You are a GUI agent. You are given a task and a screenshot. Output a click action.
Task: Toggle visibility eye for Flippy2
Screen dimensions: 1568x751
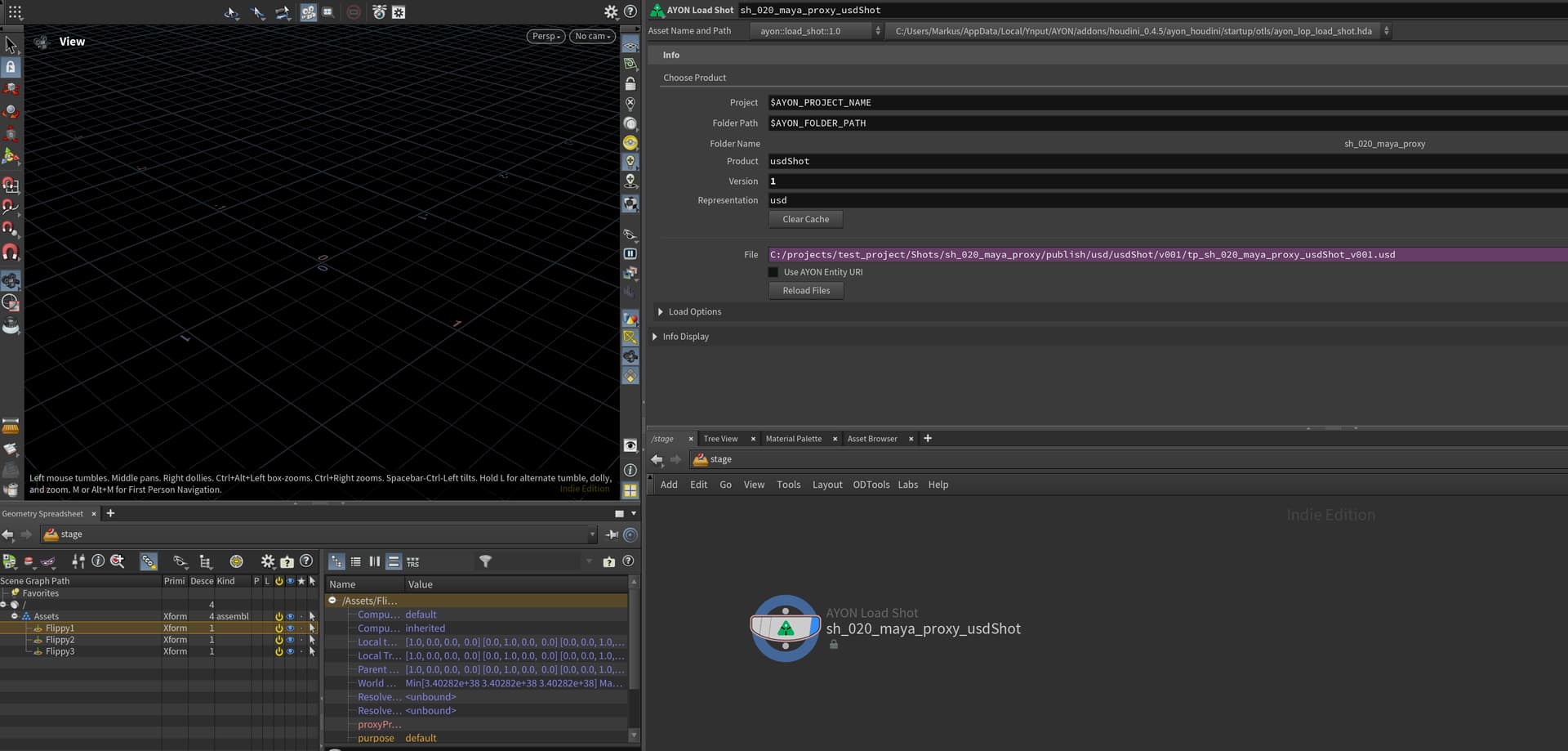(290, 640)
